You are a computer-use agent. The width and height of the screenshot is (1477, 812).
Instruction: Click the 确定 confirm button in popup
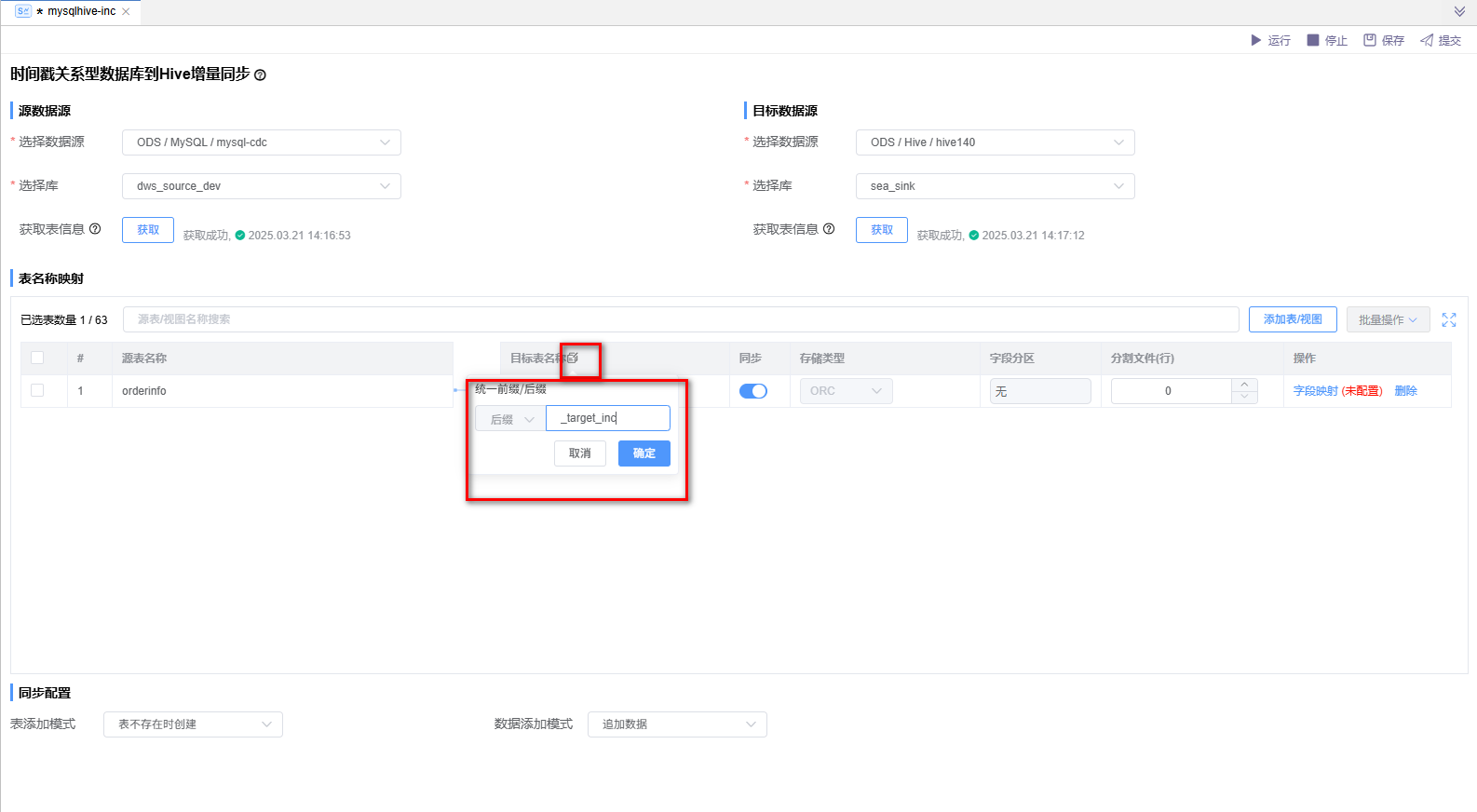(x=644, y=453)
